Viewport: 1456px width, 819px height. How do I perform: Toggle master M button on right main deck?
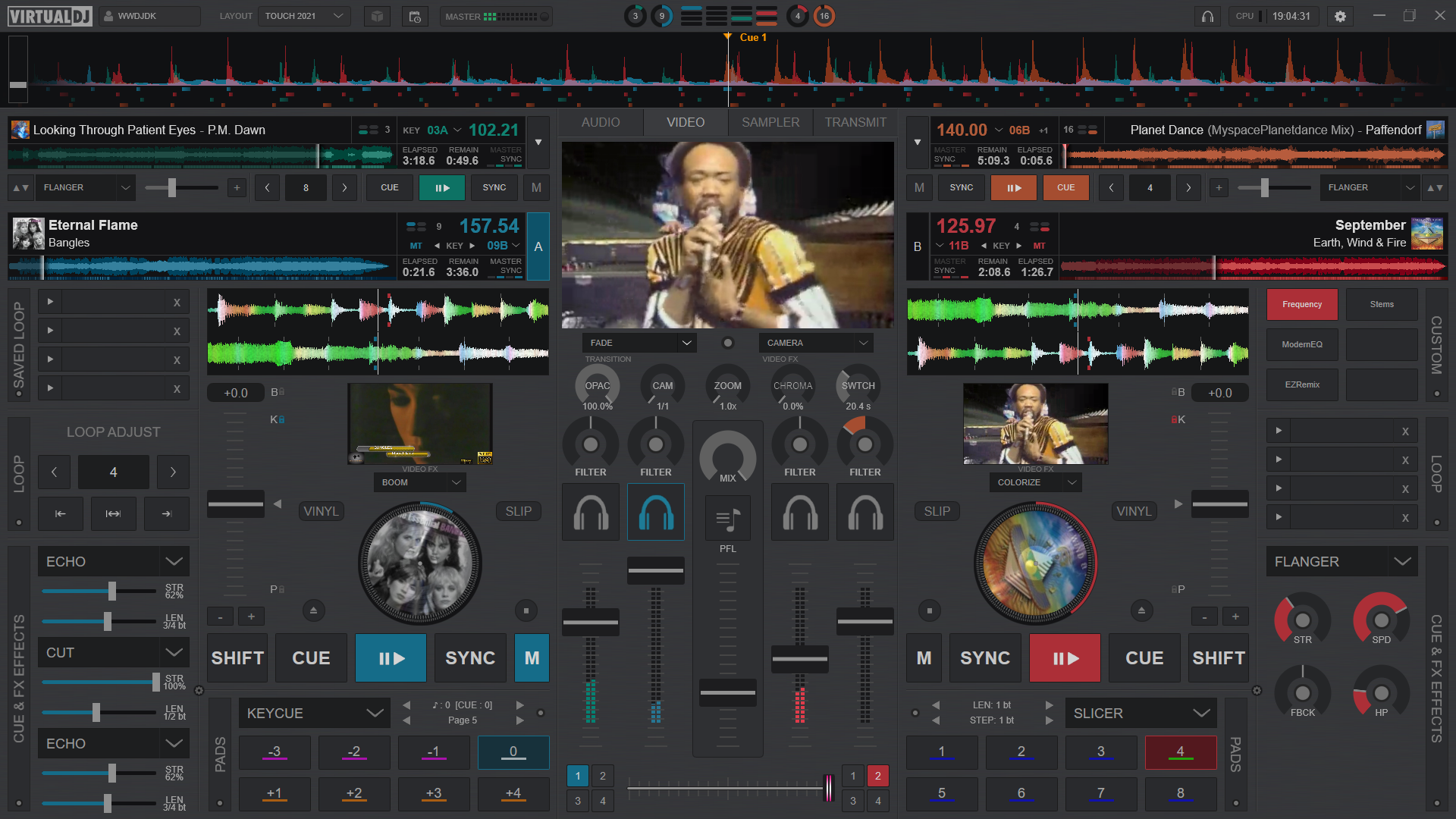pyautogui.click(x=924, y=657)
